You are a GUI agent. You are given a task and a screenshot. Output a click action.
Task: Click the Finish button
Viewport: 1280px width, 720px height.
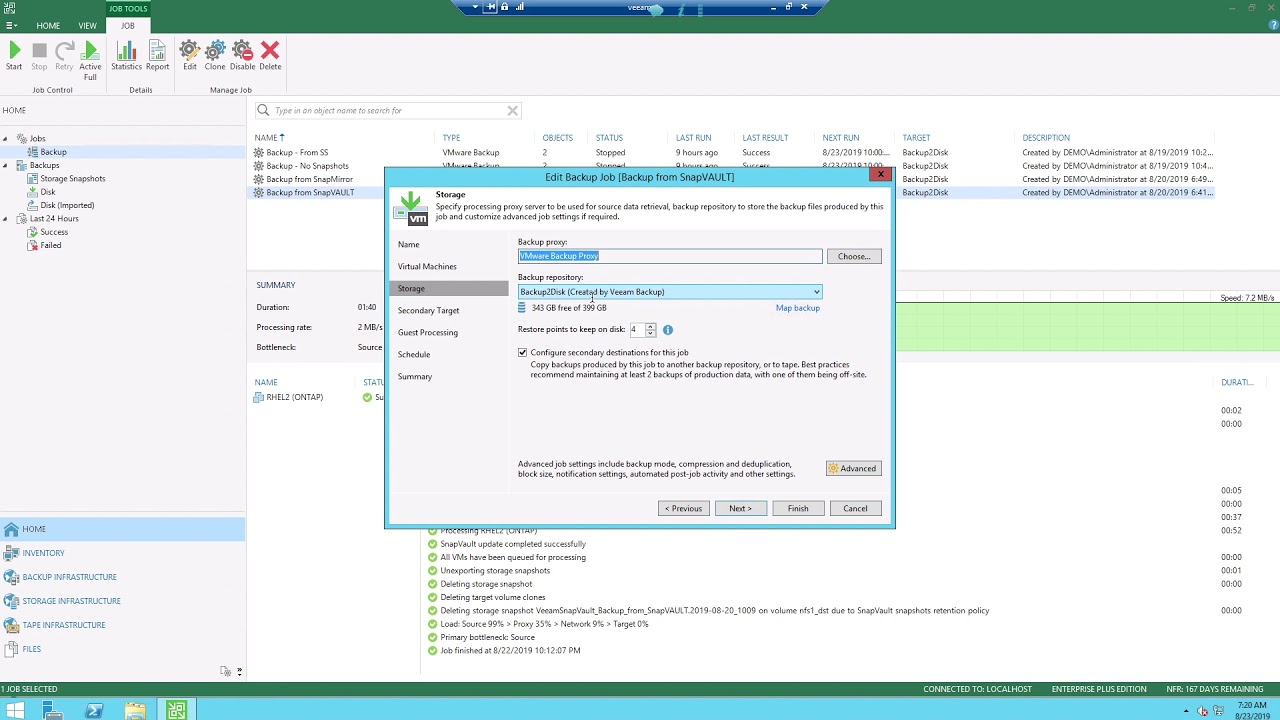point(798,509)
